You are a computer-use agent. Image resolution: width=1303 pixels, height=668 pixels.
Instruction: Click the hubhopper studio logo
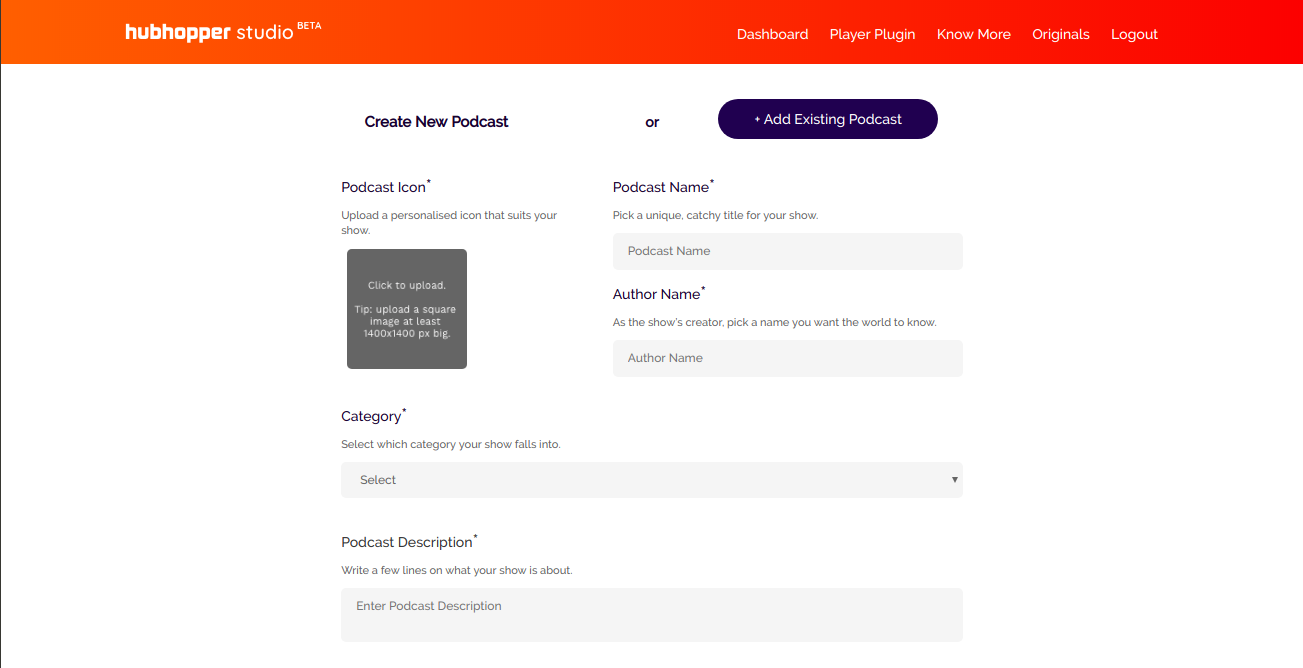pyautogui.click(x=223, y=32)
